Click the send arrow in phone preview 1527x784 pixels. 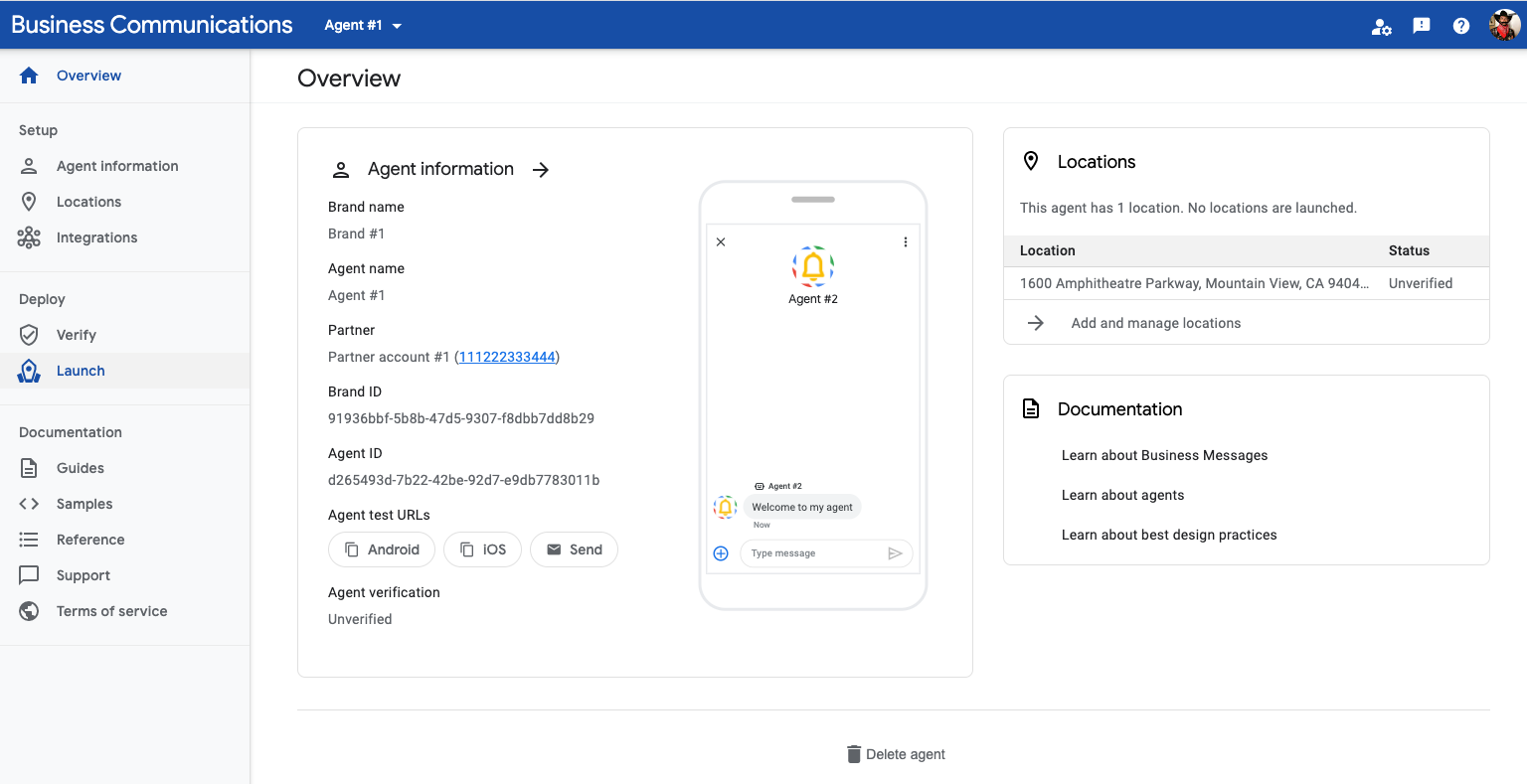[895, 553]
